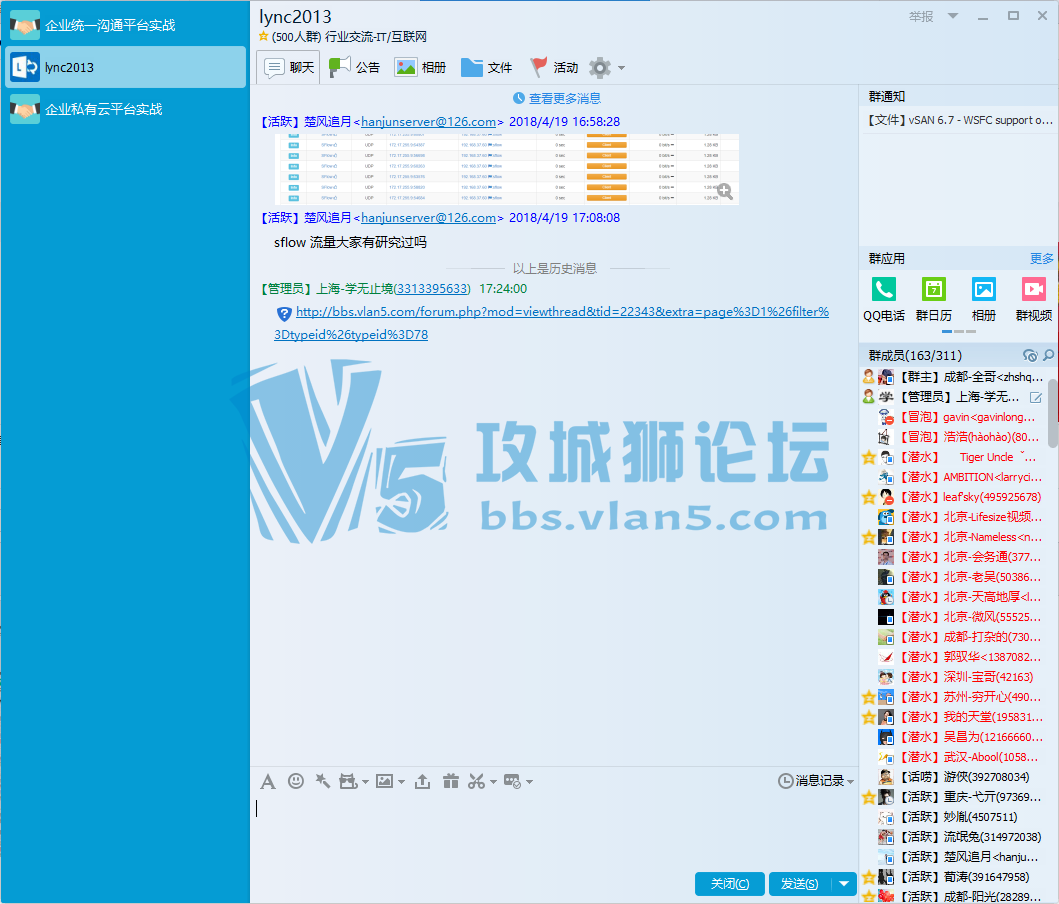Expand the send button options arrow
This screenshot has height=904, width=1059.
coord(844,884)
